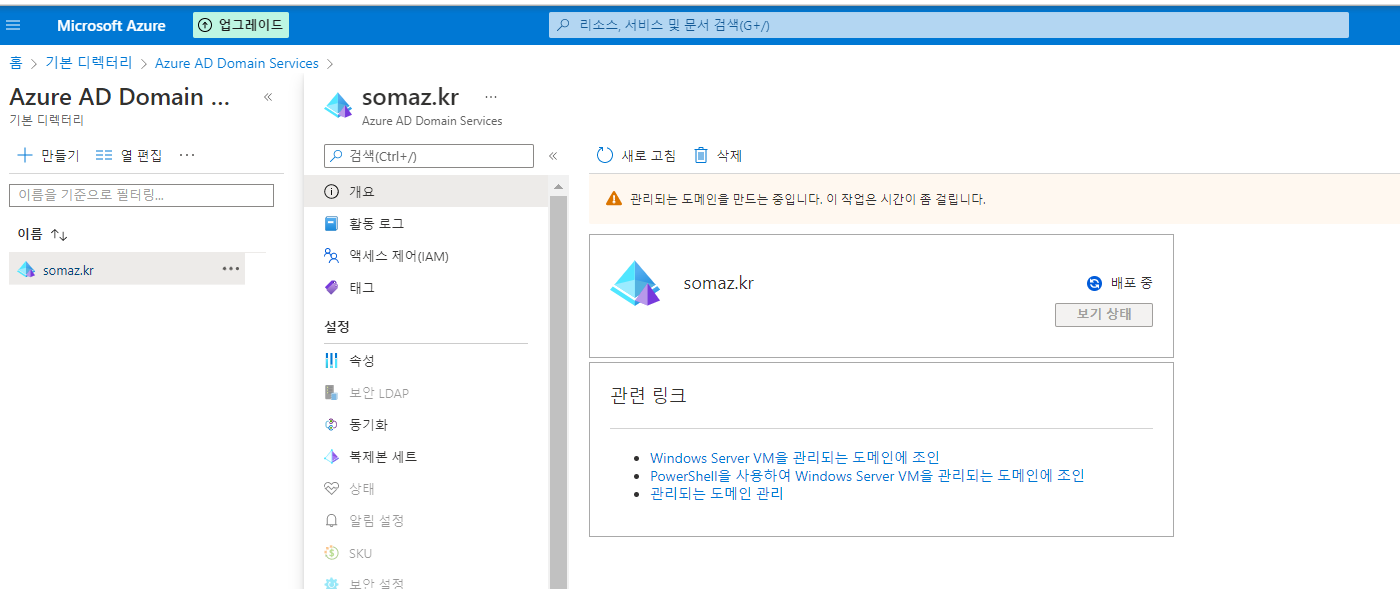The height and width of the screenshot is (589, 1400).
Task: Click the 태그 purple tag icon
Action: click(332, 287)
